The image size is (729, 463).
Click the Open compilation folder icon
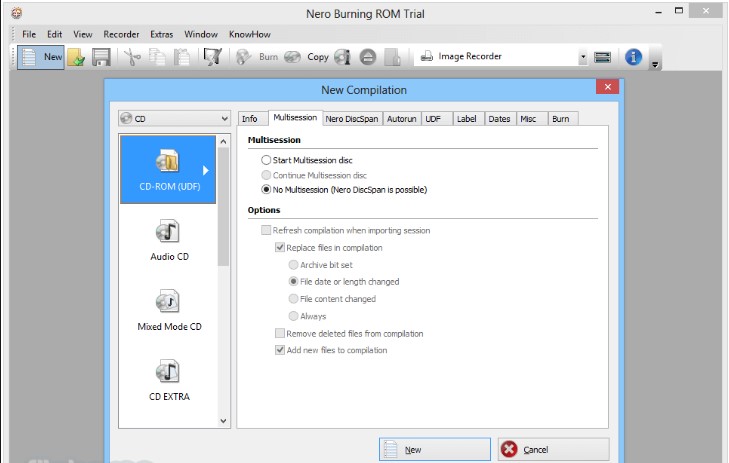(x=76, y=57)
